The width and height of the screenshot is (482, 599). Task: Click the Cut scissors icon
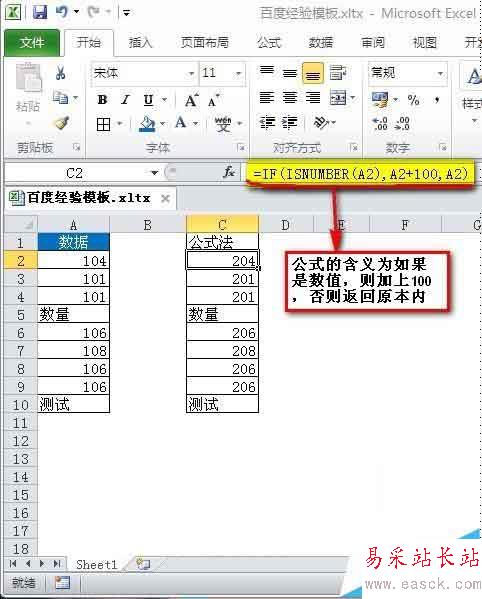click(x=60, y=72)
